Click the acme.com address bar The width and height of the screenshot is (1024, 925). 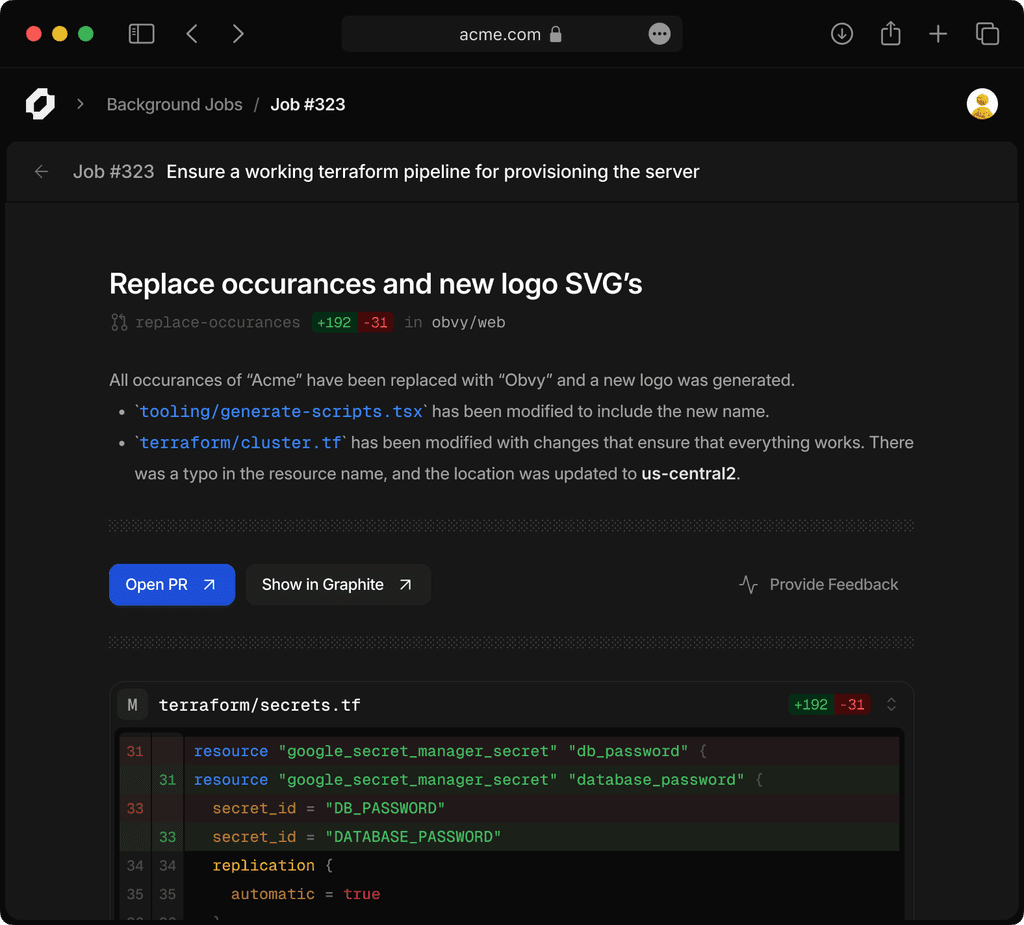pos(511,34)
